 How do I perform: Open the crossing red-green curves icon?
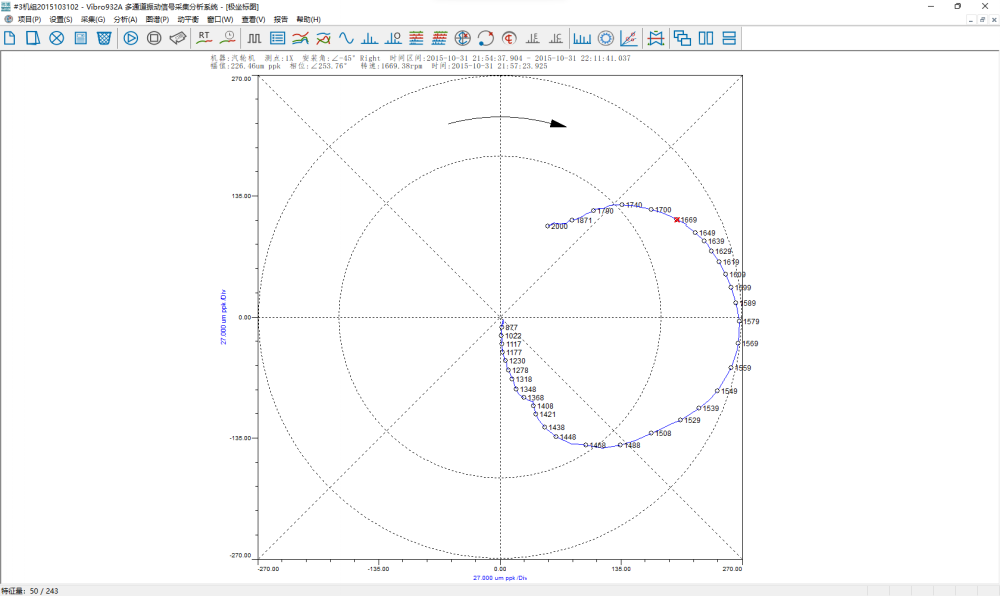[x=323, y=38]
